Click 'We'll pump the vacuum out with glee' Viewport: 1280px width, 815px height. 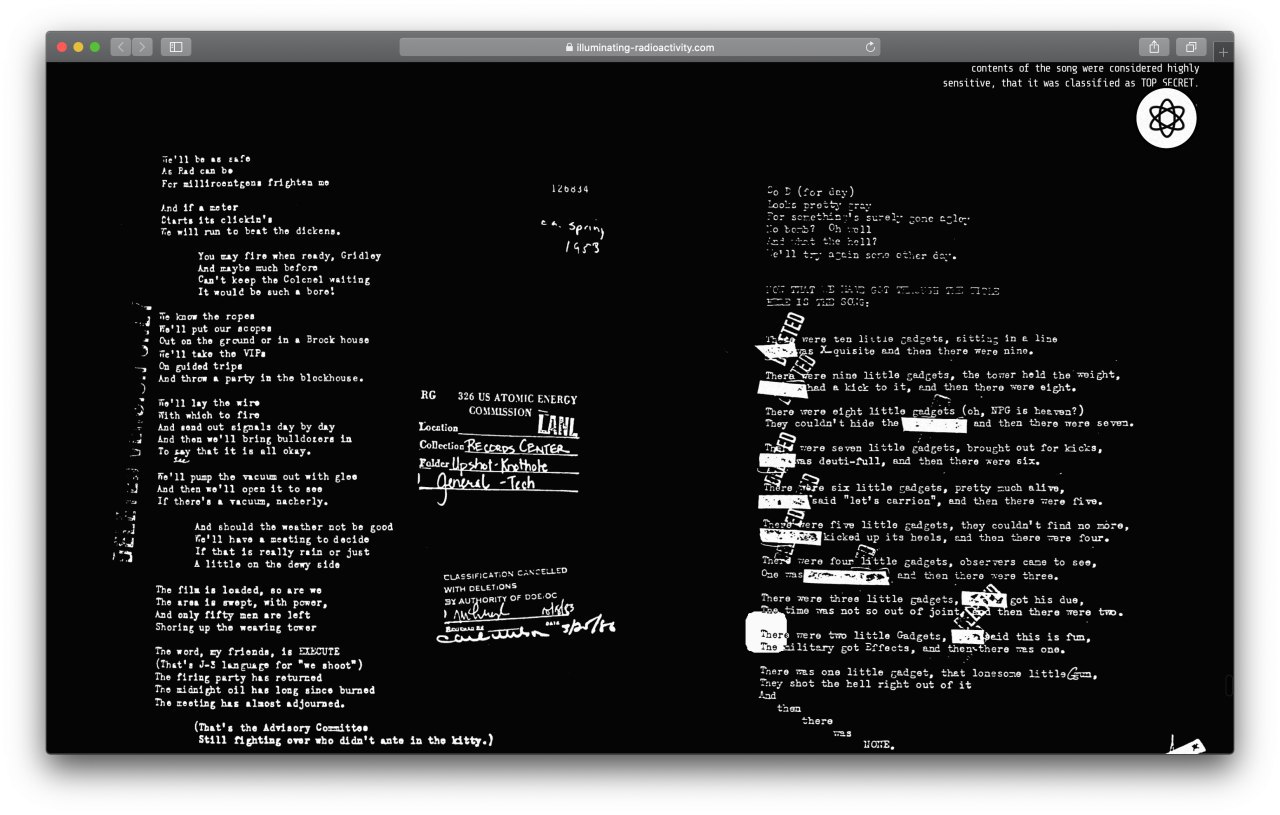pyautogui.click(x=257, y=477)
